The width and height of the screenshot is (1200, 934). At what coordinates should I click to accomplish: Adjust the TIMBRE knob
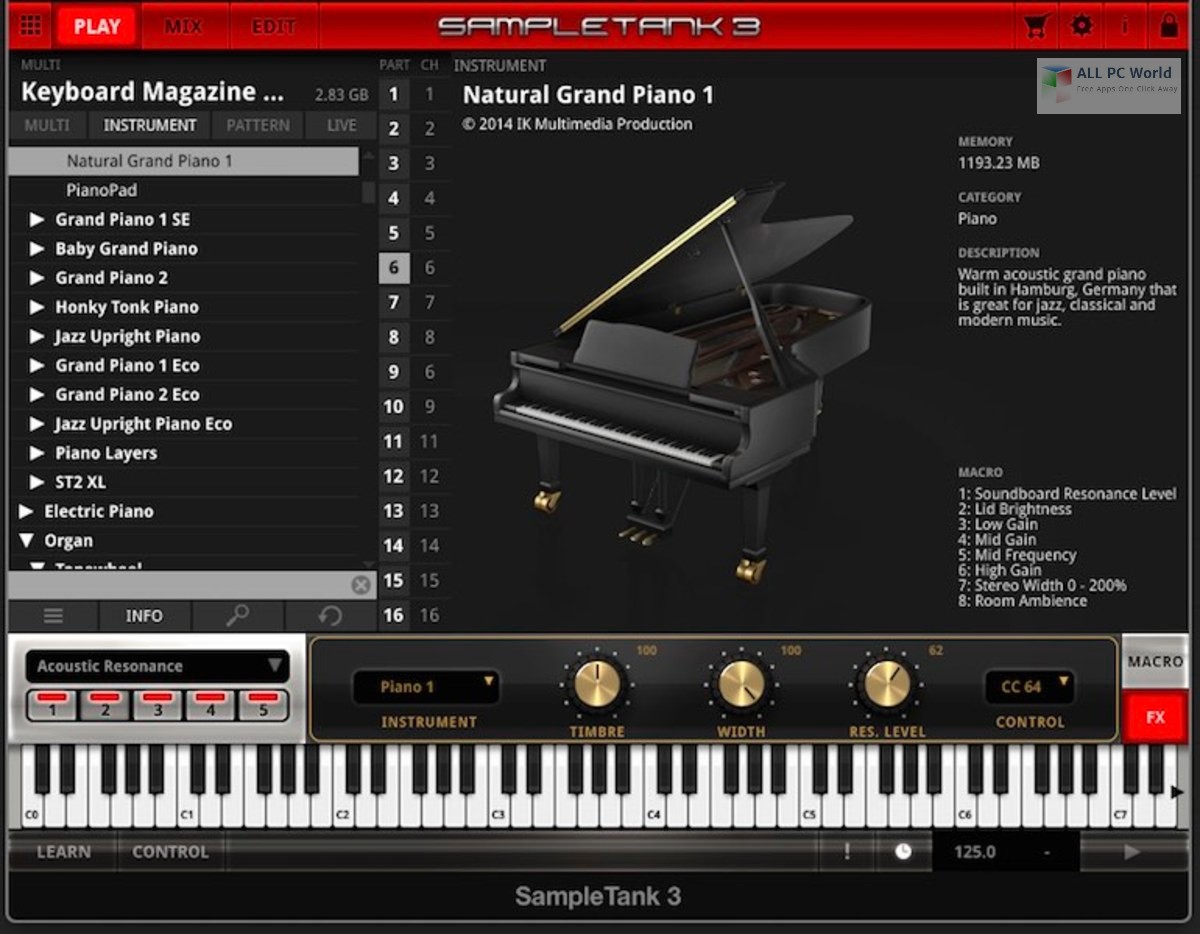point(597,686)
